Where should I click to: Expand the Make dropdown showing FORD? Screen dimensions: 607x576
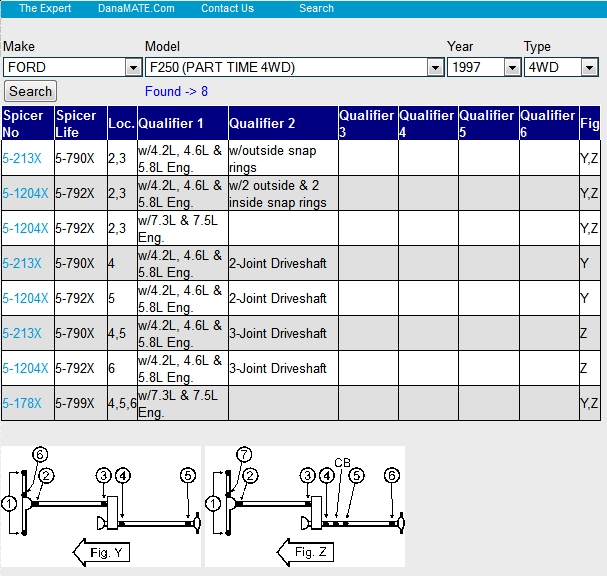72,67
